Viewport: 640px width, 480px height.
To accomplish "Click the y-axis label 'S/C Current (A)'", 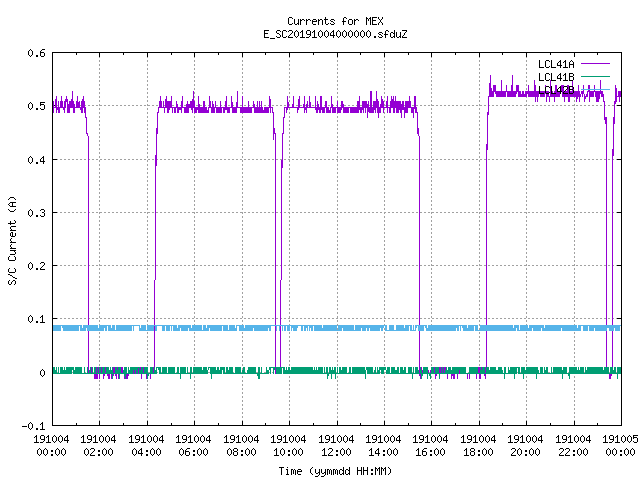I will 12,240.
